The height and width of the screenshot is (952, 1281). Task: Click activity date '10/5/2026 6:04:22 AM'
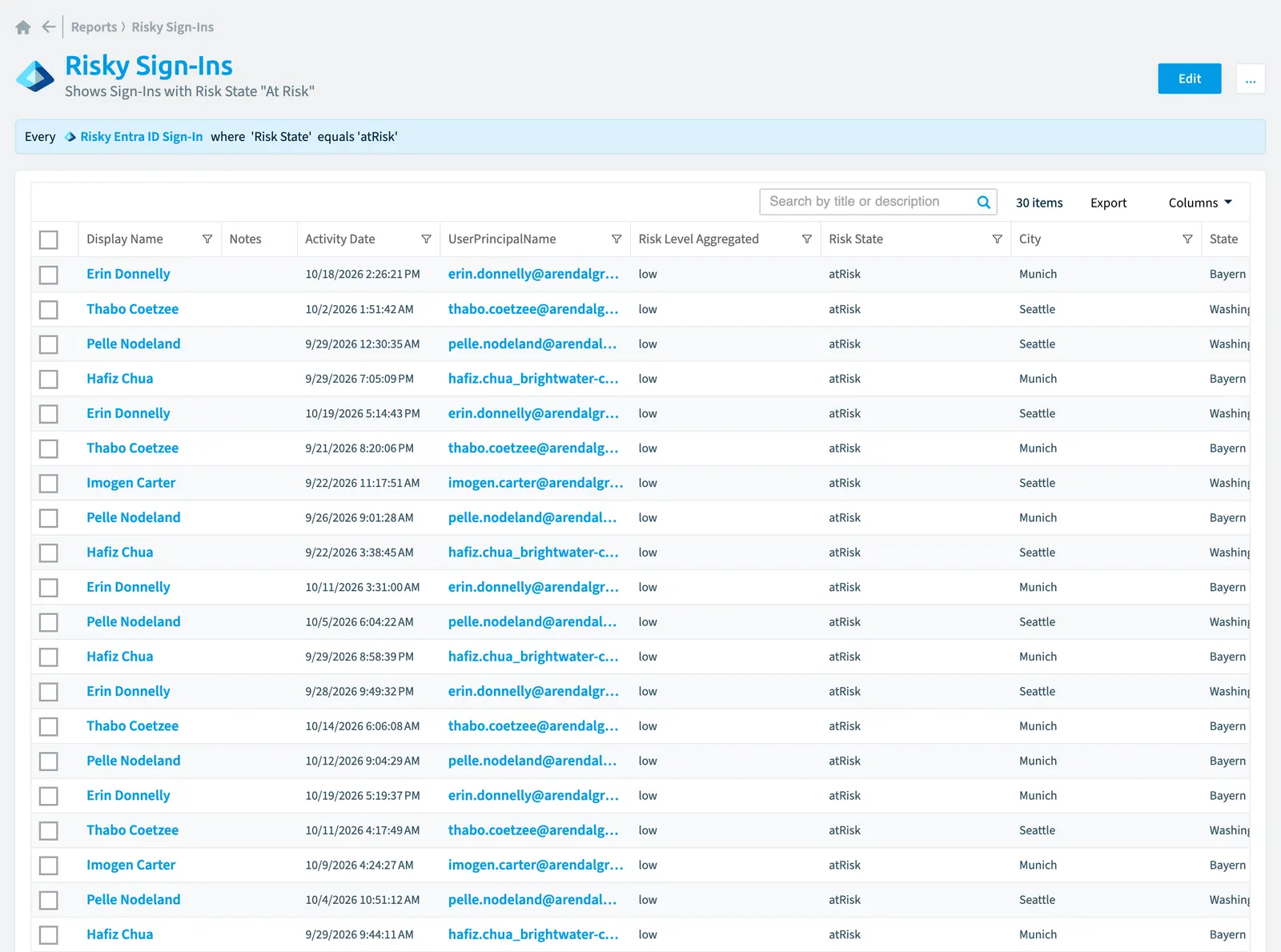tap(359, 622)
